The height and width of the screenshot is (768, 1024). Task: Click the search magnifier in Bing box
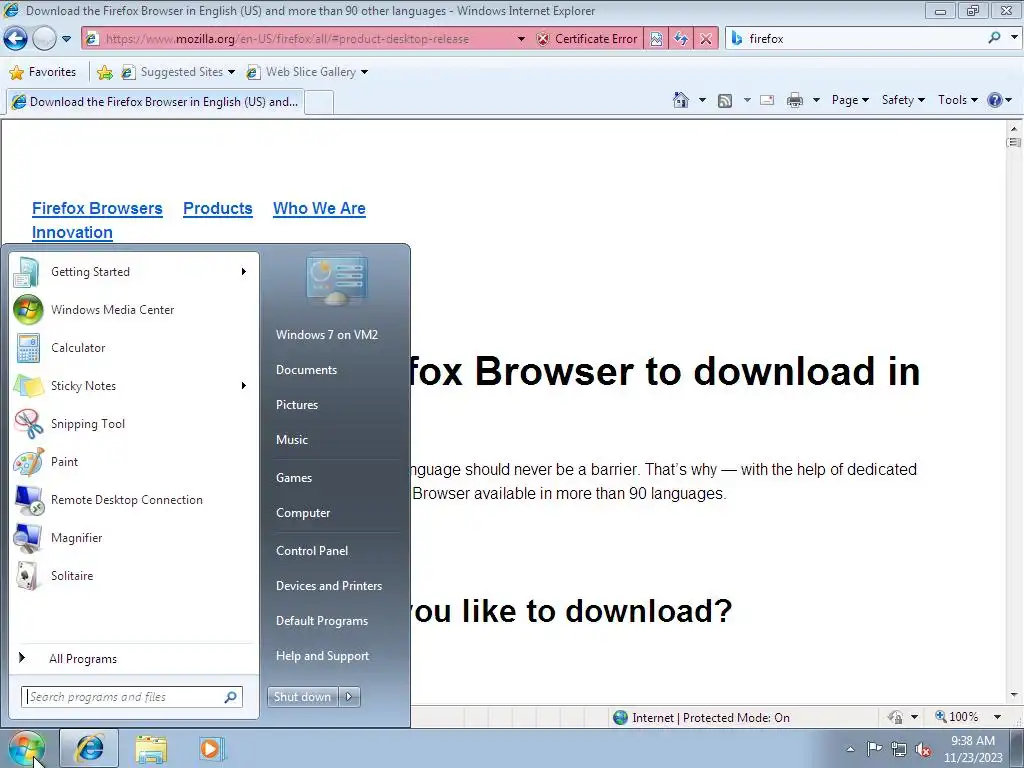click(x=994, y=38)
